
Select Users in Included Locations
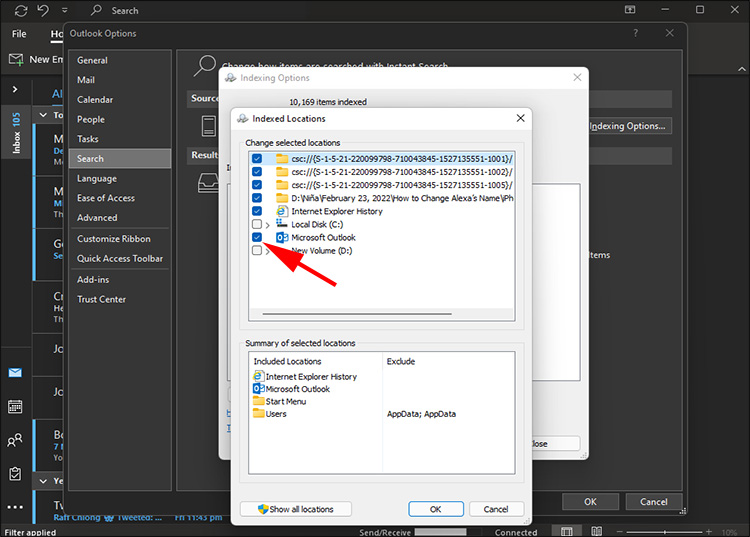(x=270, y=414)
